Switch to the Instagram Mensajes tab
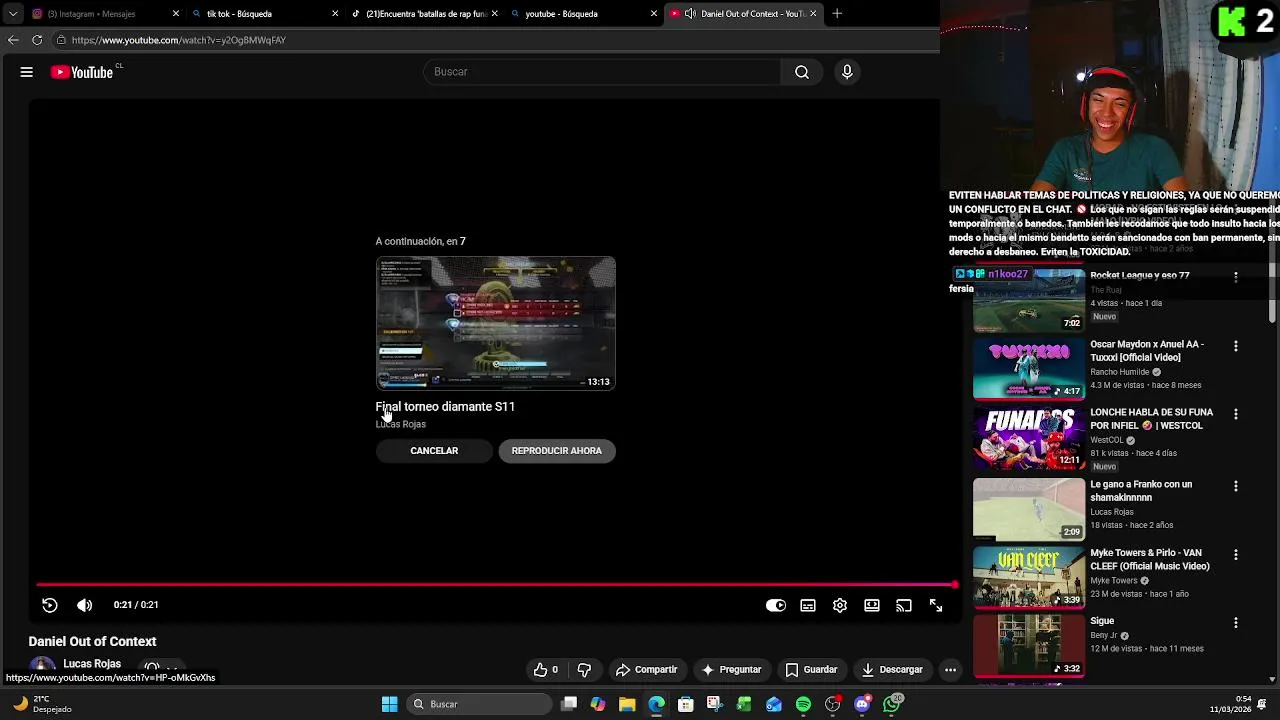The height and width of the screenshot is (720, 1280). [105, 14]
